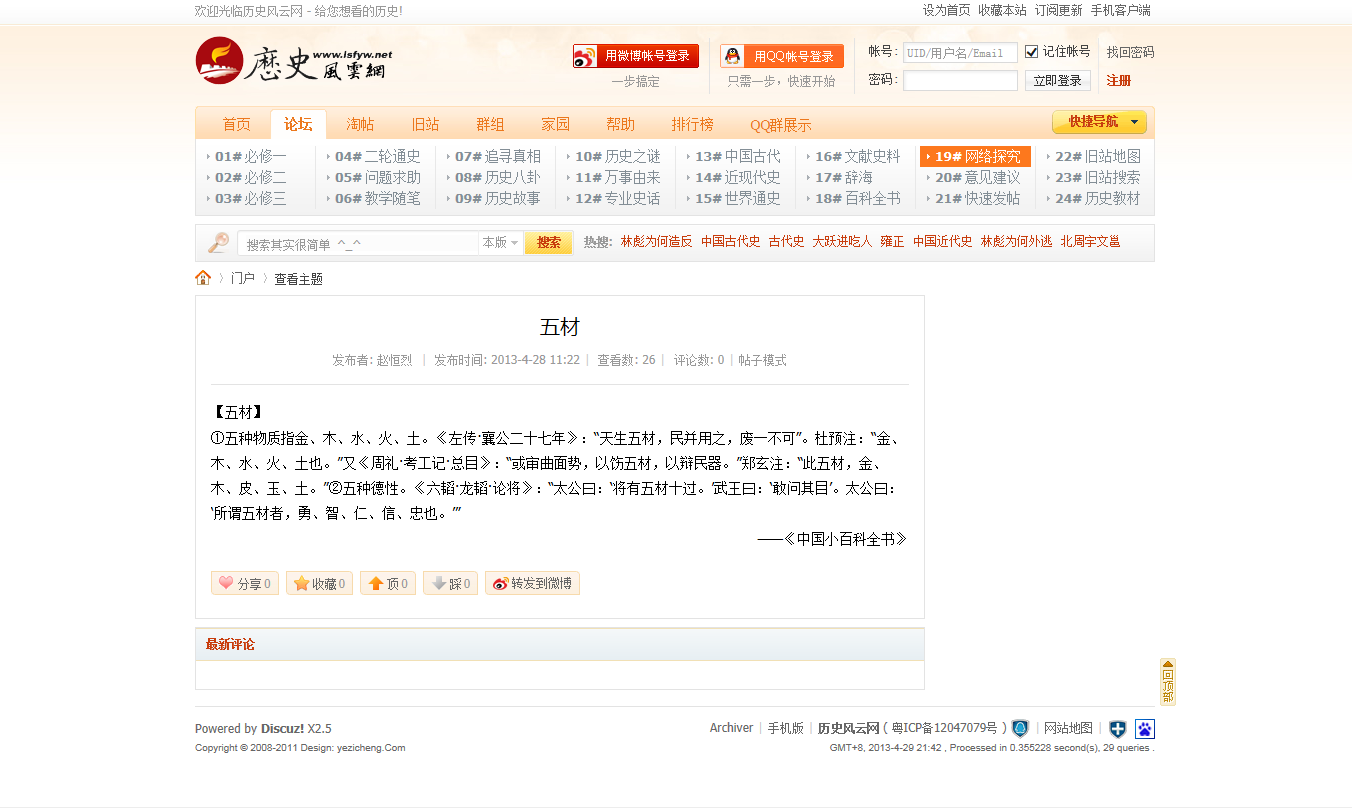
Task: Click the hot search term 林彪为何造反
Action: [656, 242]
